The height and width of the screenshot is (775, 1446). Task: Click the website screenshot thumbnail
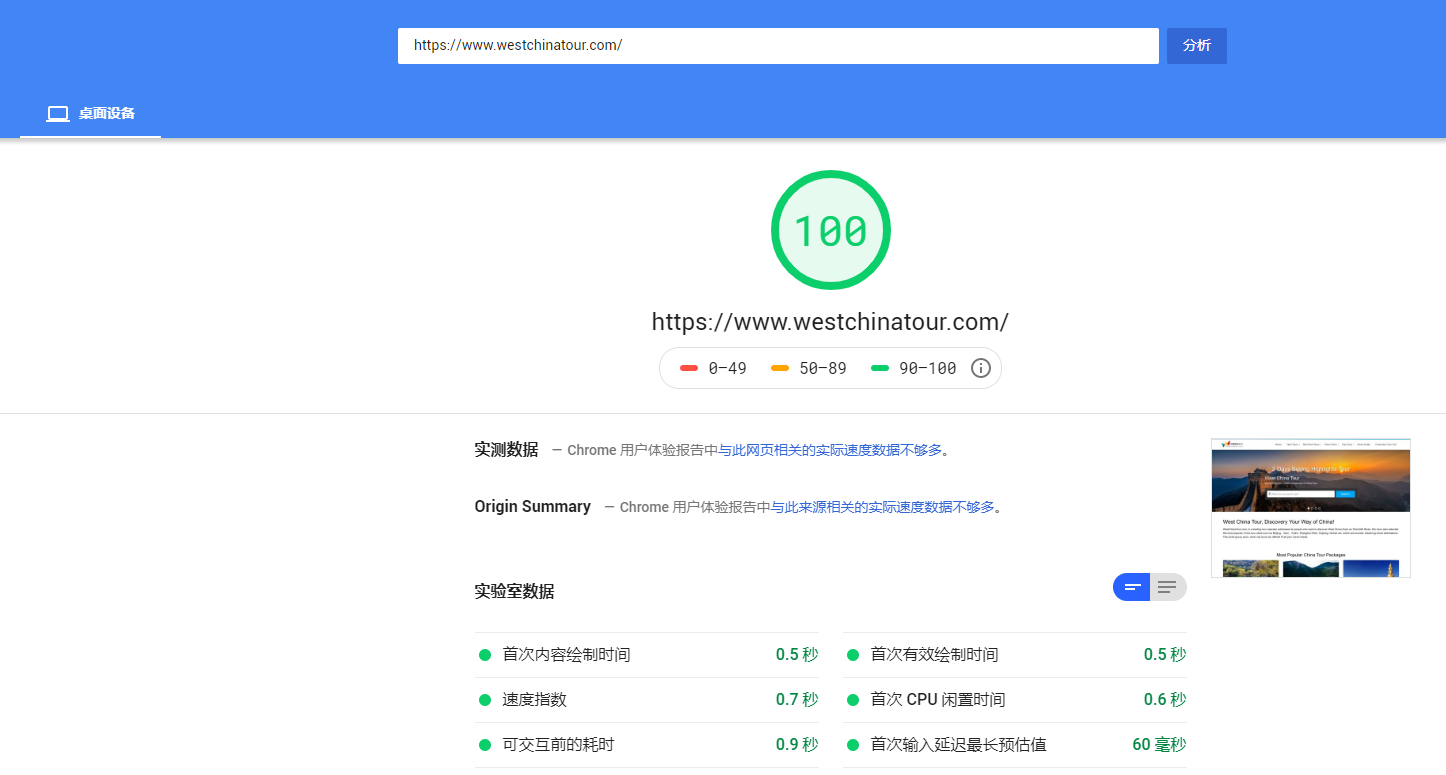coord(1311,508)
